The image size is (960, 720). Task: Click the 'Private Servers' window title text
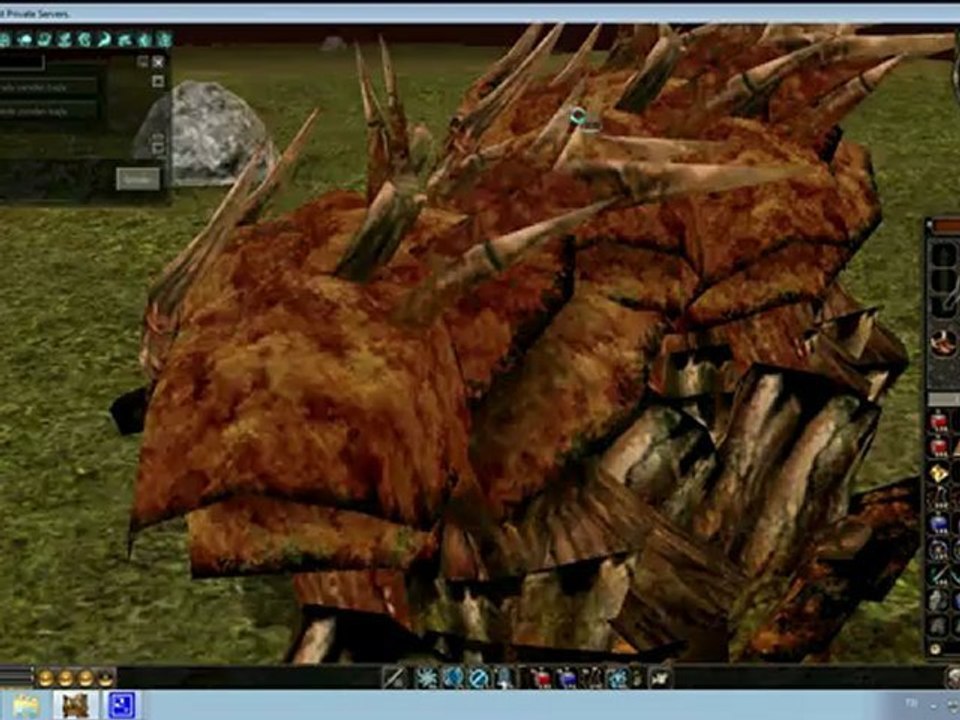(37, 13)
